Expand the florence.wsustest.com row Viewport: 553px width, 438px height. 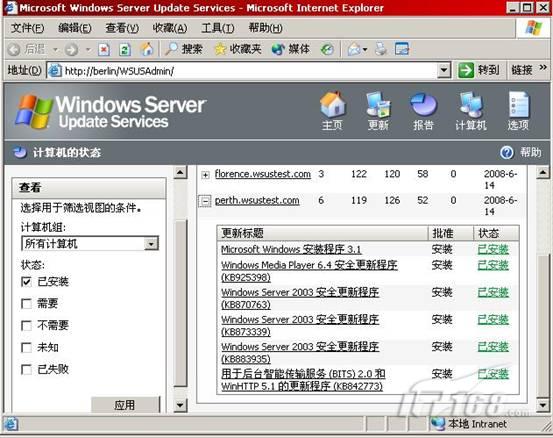click(x=205, y=175)
